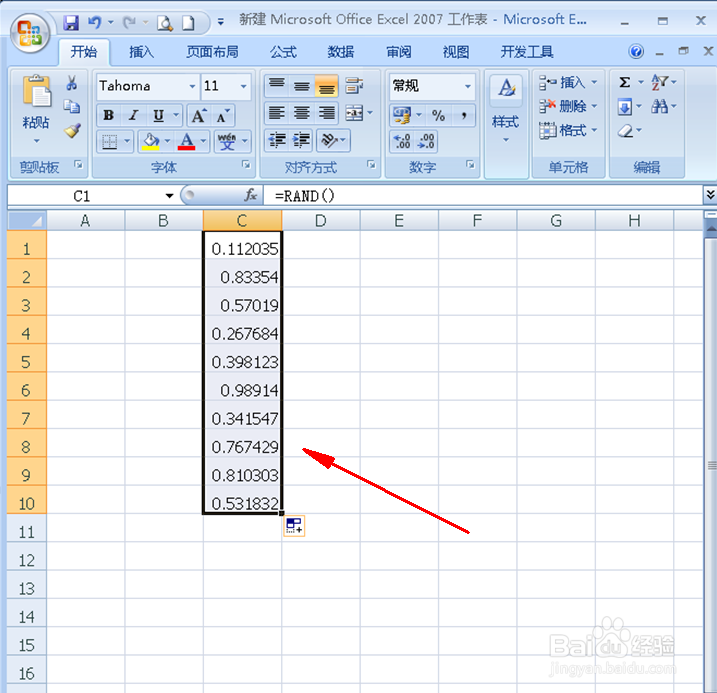Toggle italic formatting
The height and width of the screenshot is (693, 717).
point(133,116)
